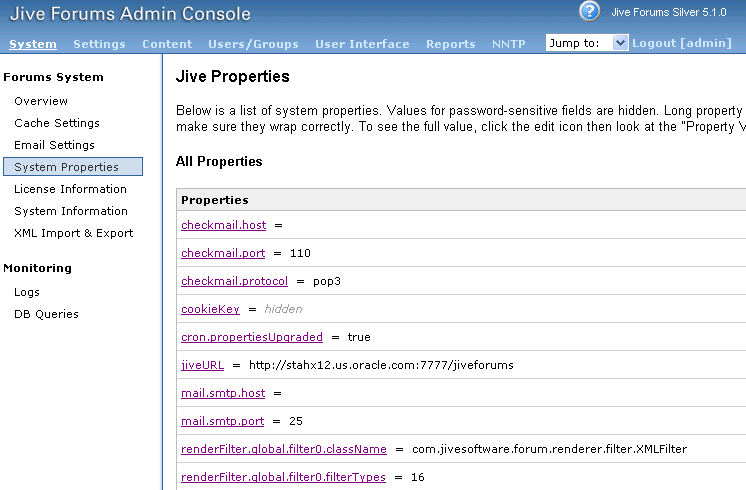Click the cookieKey property link
746x490 pixels.
[x=210, y=309]
